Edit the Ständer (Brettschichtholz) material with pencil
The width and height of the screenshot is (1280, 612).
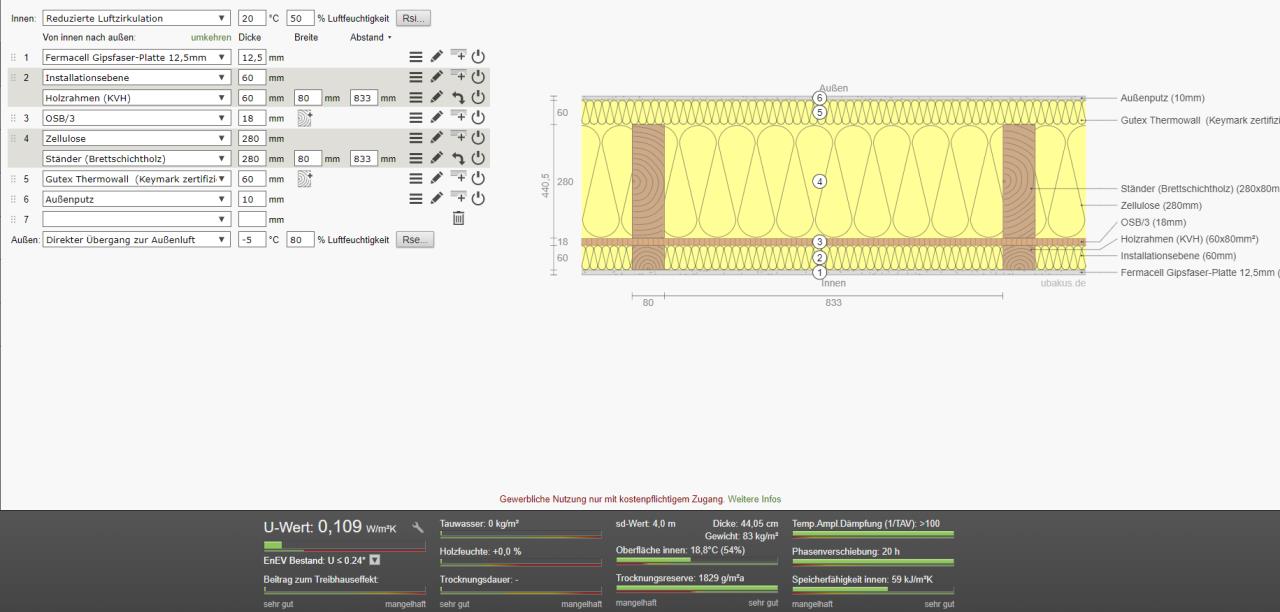[x=437, y=158]
